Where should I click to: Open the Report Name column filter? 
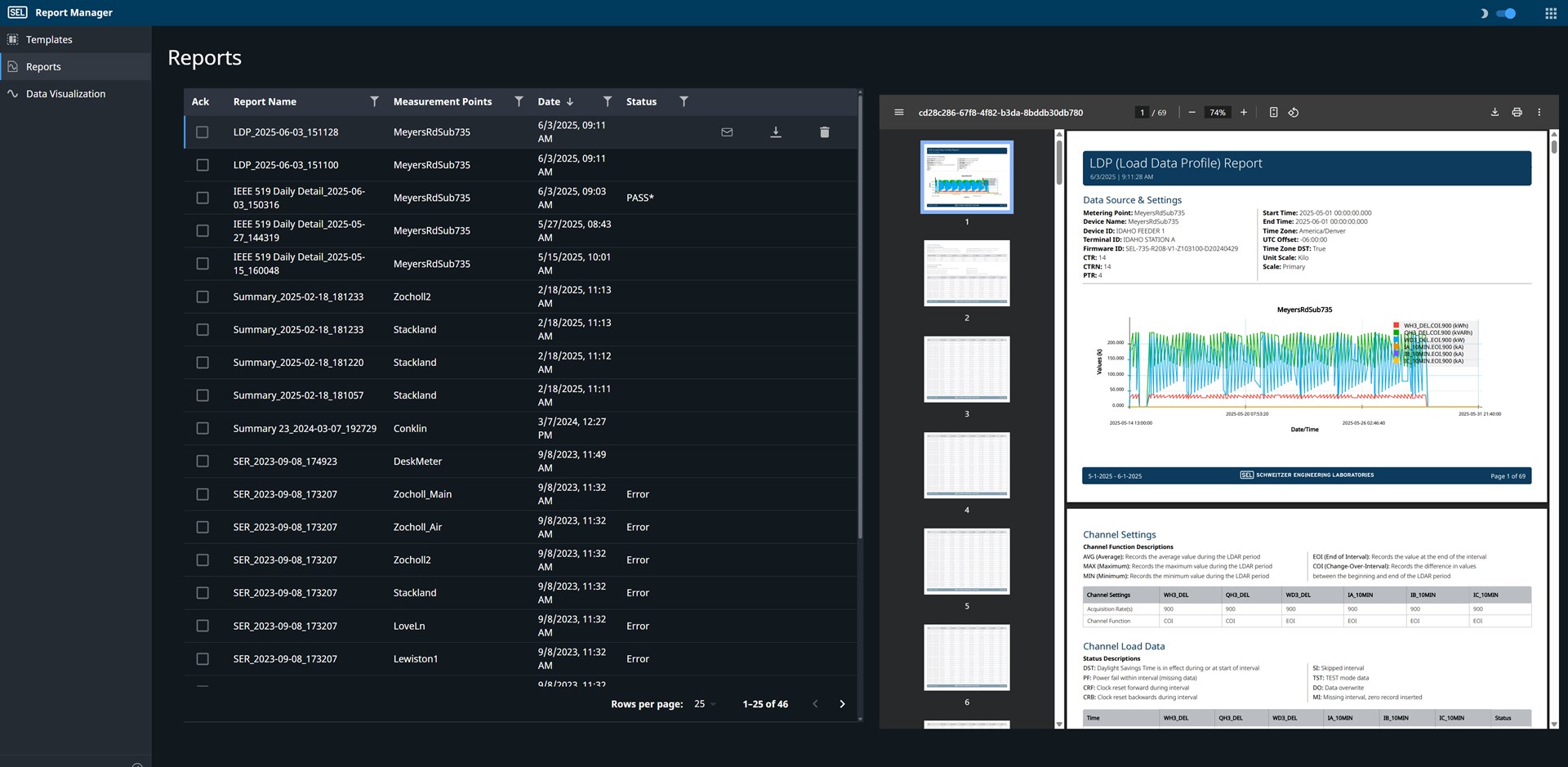click(374, 101)
